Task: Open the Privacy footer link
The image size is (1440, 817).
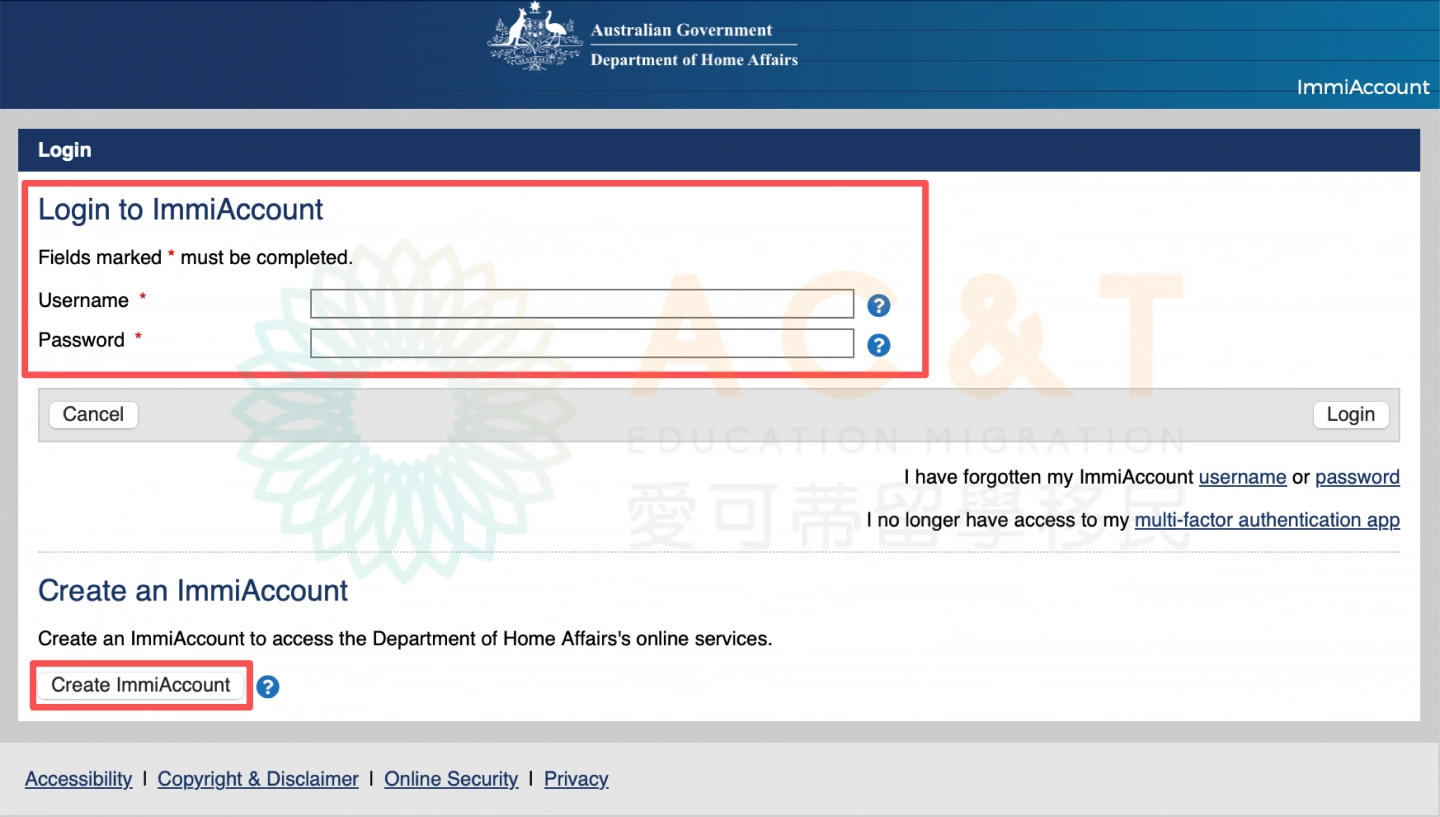Action: [x=576, y=779]
